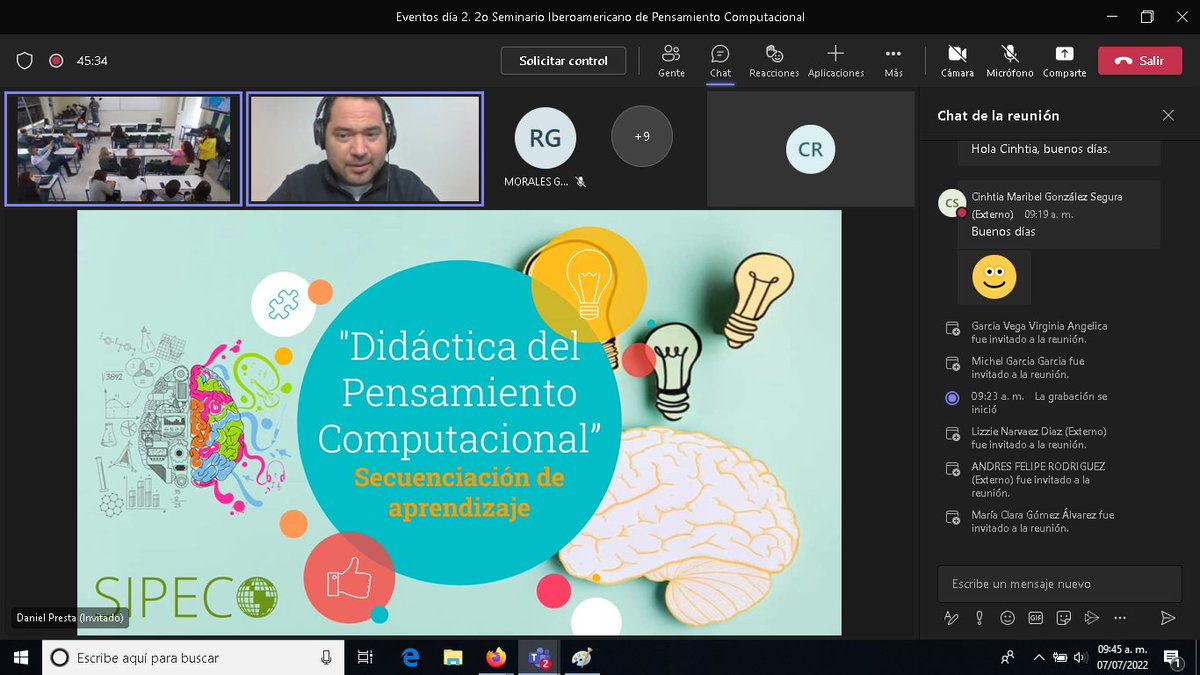Click Comparte to share content
1200x675 pixels.
[1064, 60]
